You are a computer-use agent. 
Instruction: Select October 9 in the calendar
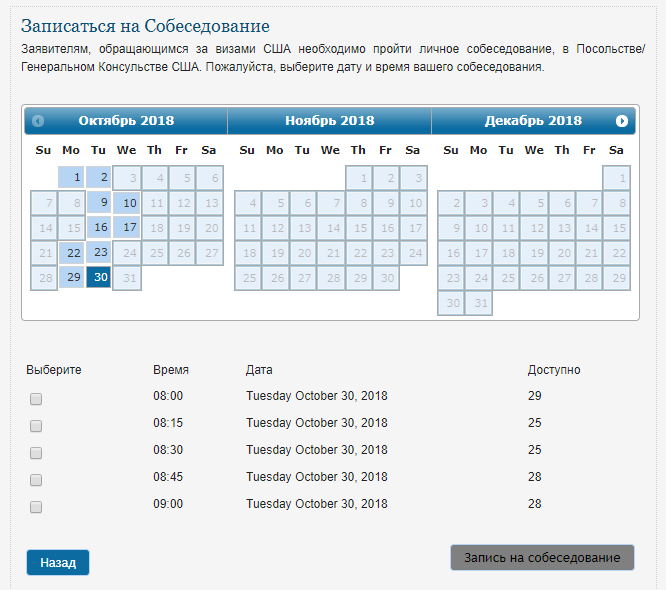click(99, 203)
